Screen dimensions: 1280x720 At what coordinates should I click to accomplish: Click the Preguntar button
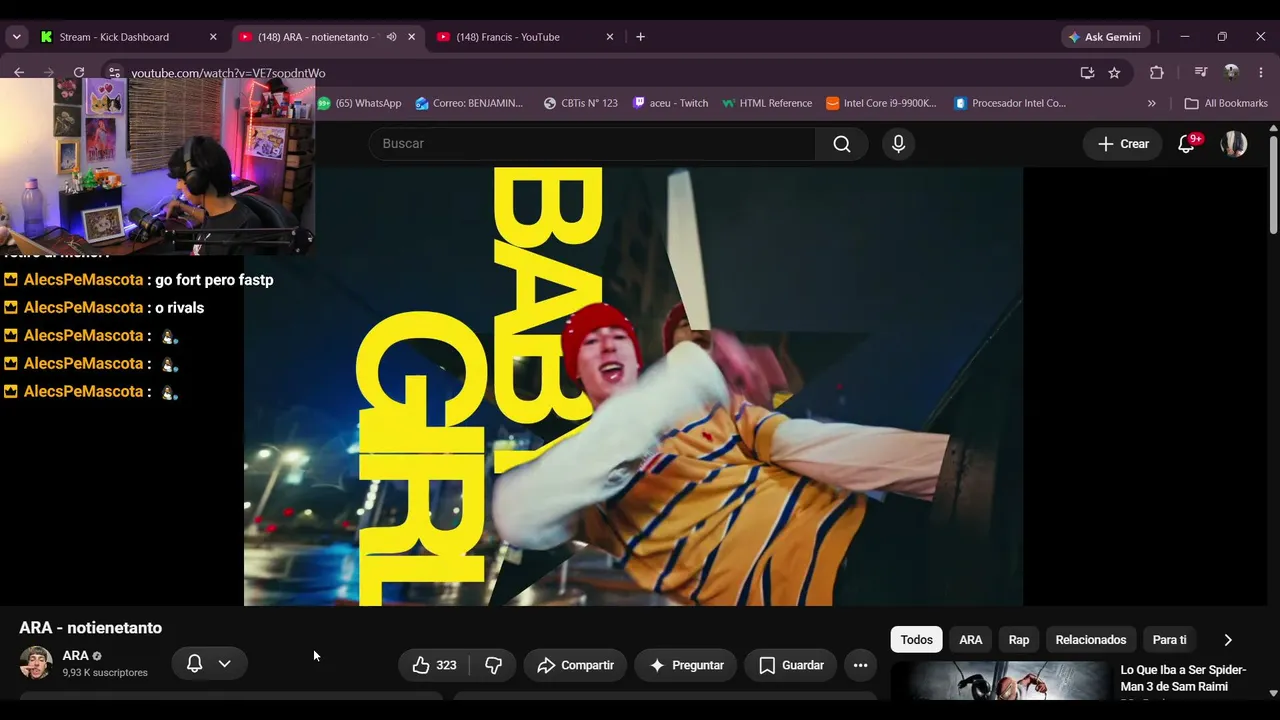click(x=686, y=665)
